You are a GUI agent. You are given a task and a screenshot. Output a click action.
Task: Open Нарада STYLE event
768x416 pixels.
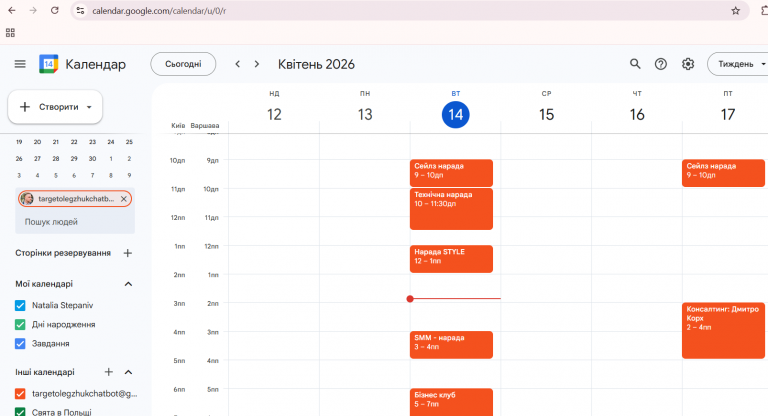451,259
